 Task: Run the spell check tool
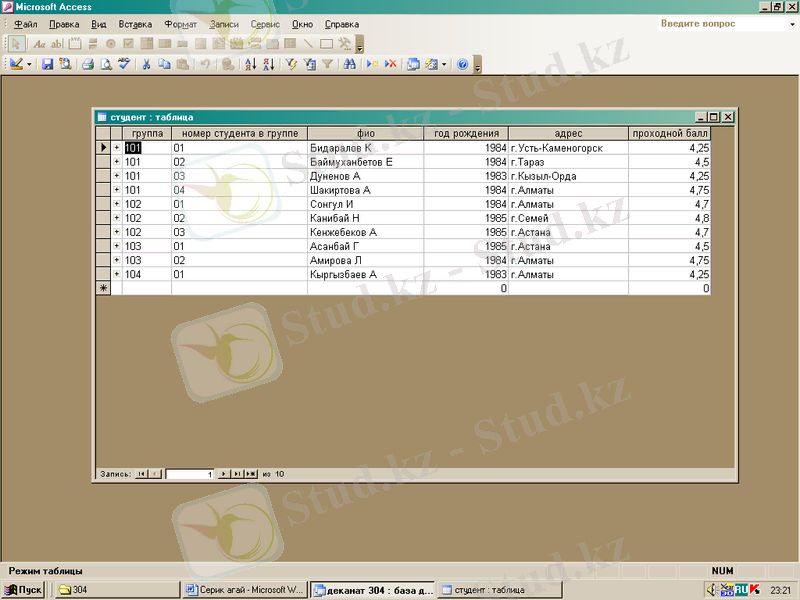click(124, 64)
